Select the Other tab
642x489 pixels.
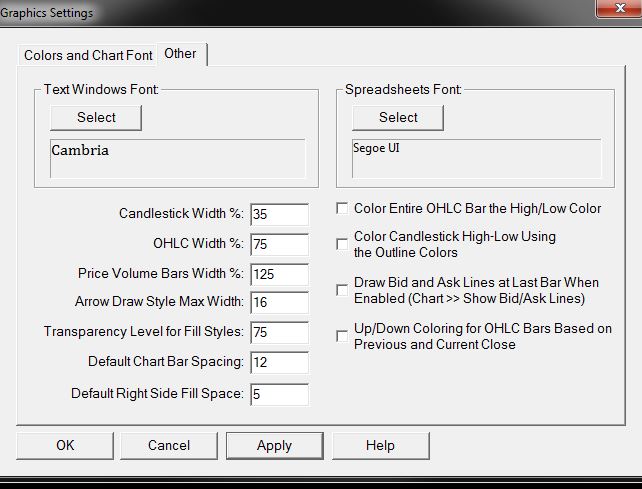(181, 54)
